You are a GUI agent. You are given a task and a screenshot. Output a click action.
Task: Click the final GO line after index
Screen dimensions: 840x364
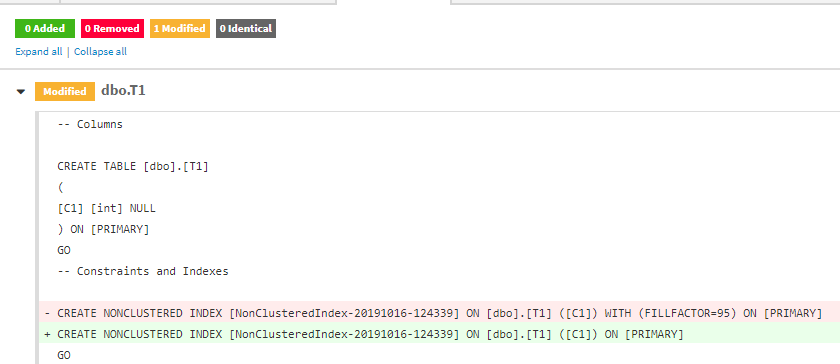coord(64,355)
